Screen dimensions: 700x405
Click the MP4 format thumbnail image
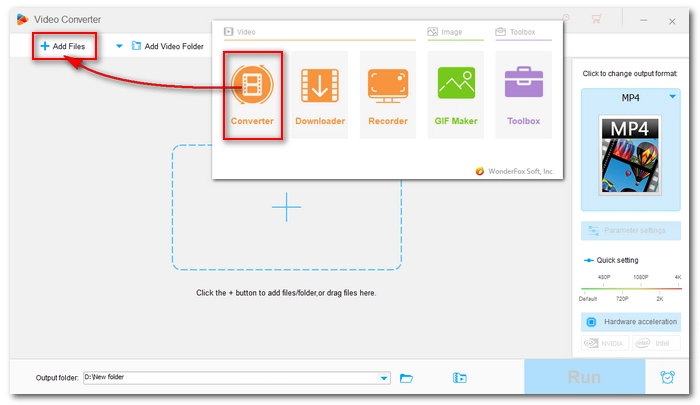[x=630, y=155]
